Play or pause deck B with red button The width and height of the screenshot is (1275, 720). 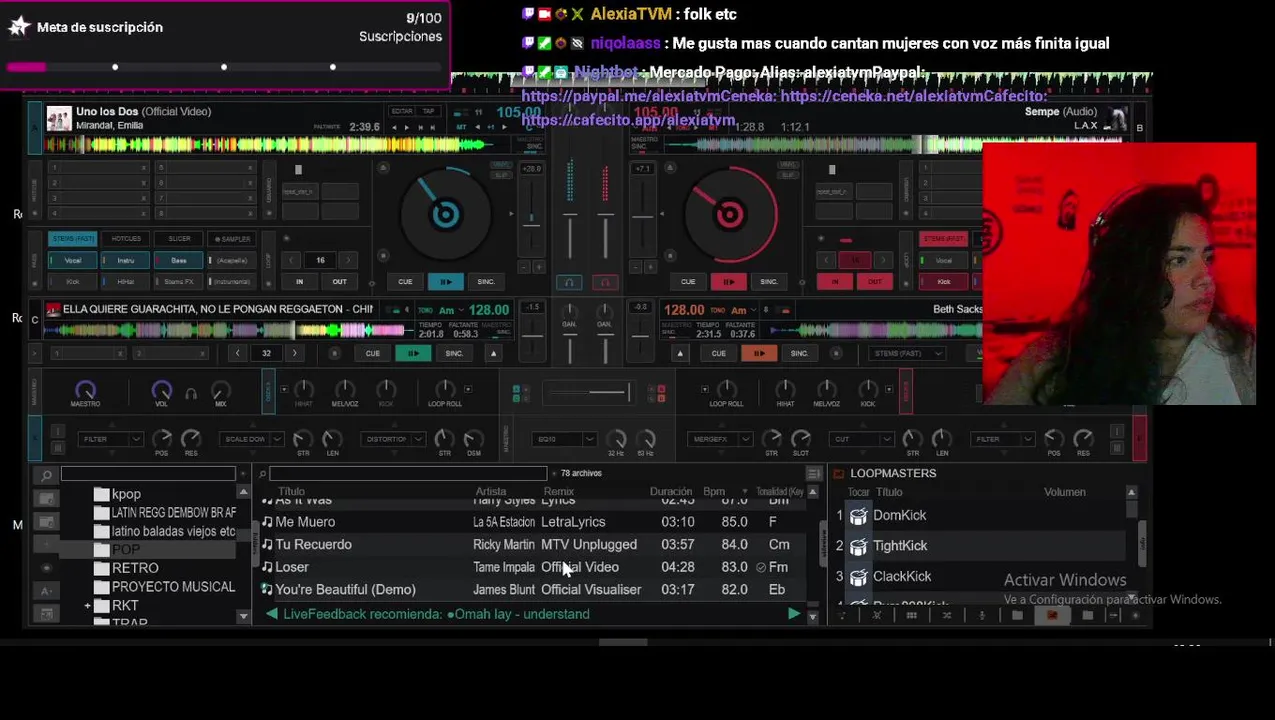(x=728, y=282)
